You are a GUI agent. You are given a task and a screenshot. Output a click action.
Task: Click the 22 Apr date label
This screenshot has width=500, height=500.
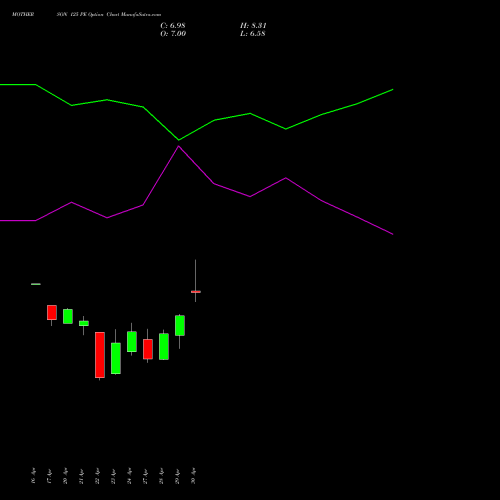(97, 476)
